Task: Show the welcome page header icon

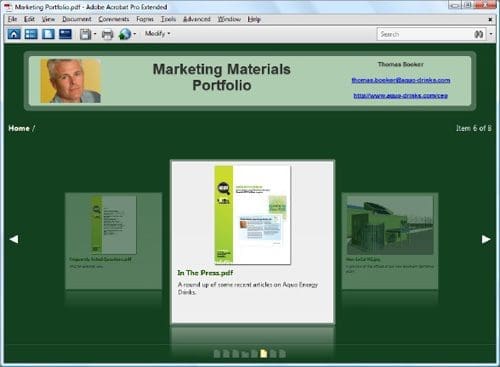Action: pos(65,34)
